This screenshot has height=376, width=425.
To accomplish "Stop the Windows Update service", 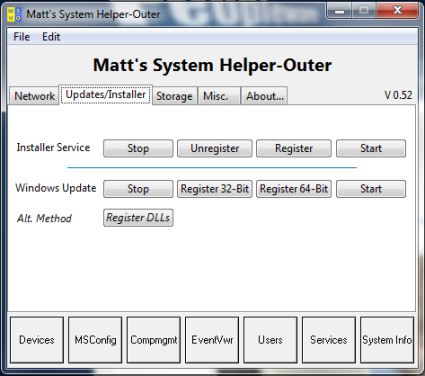I will tap(138, 189).
